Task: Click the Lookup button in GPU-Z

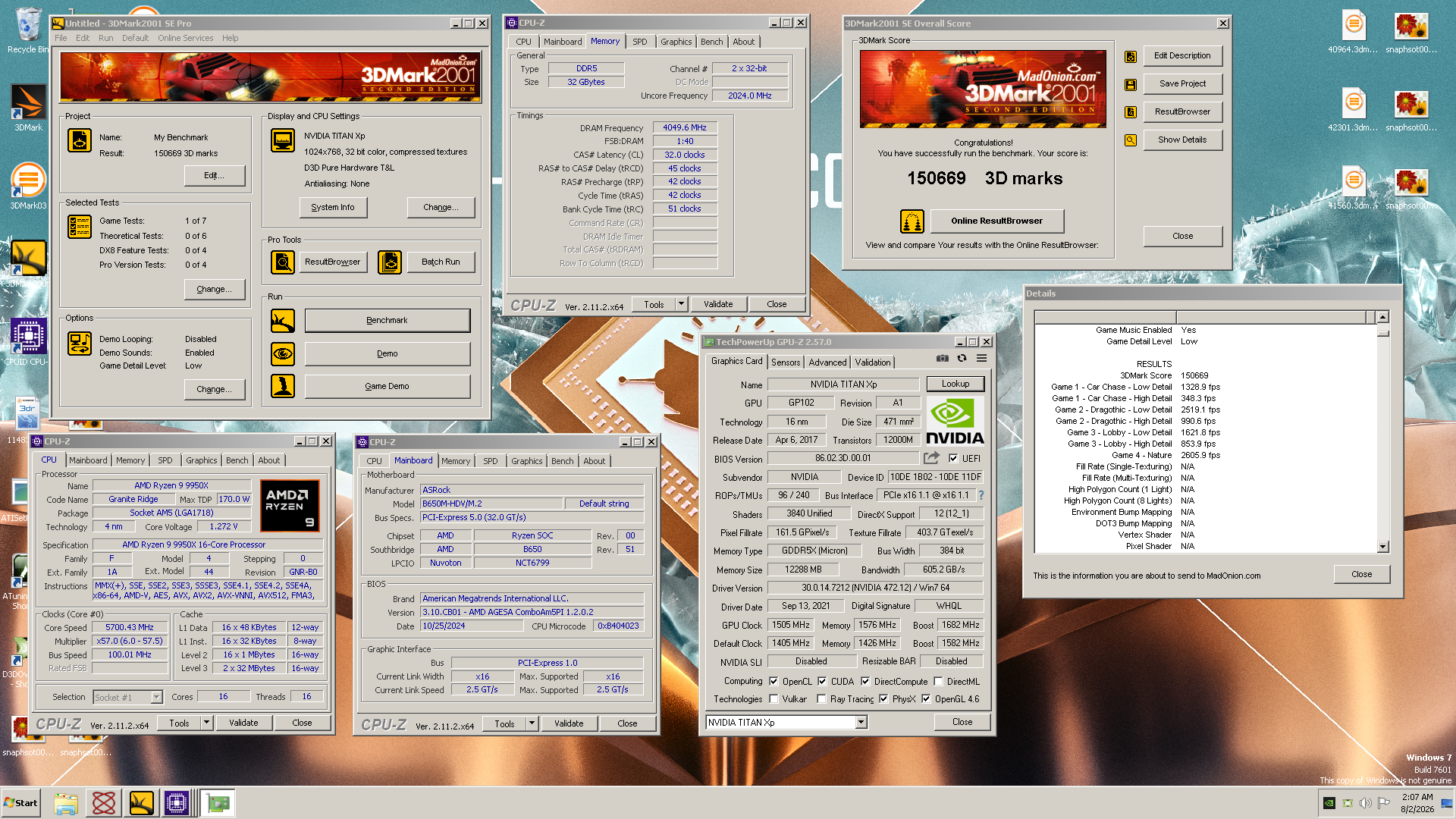Action: (x=955, y=384)
